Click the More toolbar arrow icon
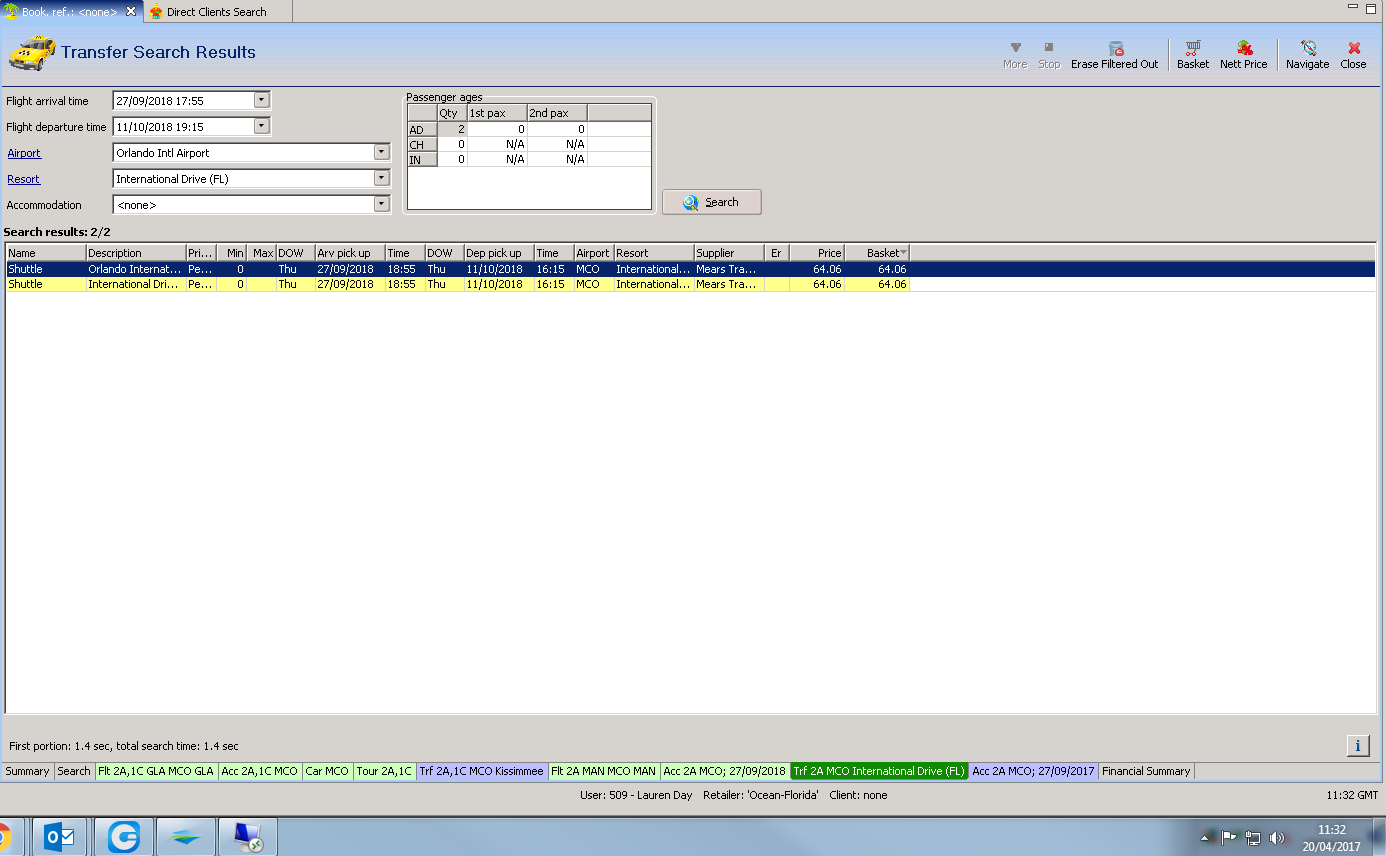 [x=1015, y=47]
